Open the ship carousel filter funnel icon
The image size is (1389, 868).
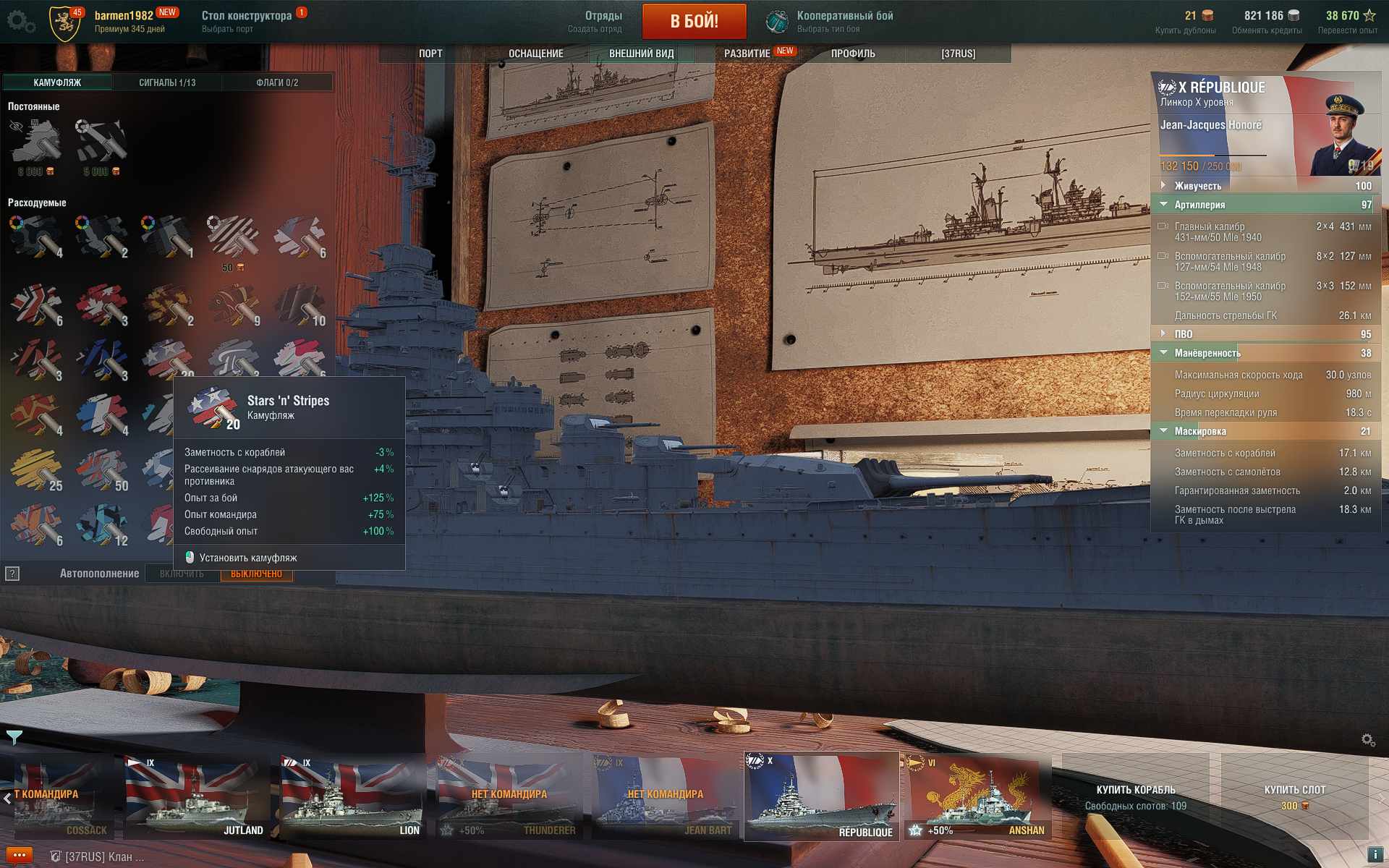(x=14, y=737)
